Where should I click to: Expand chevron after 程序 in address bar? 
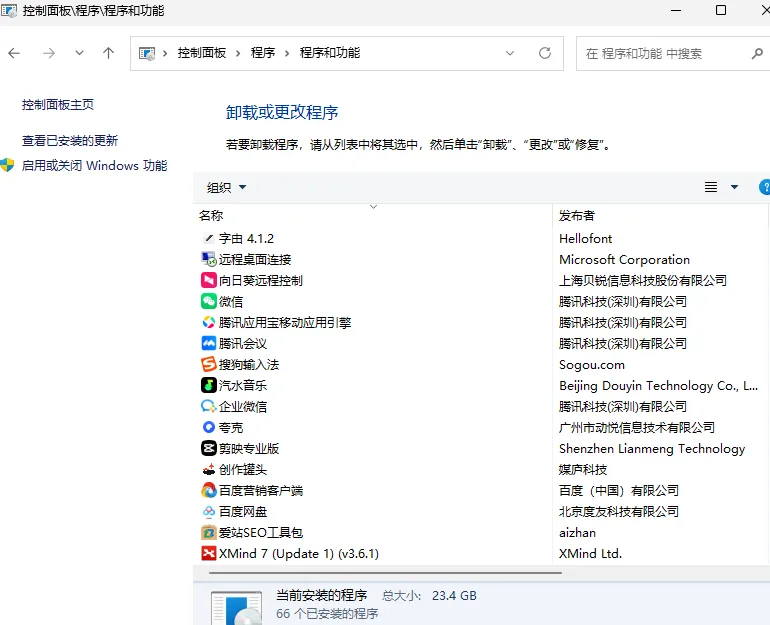tap(287, 53)
